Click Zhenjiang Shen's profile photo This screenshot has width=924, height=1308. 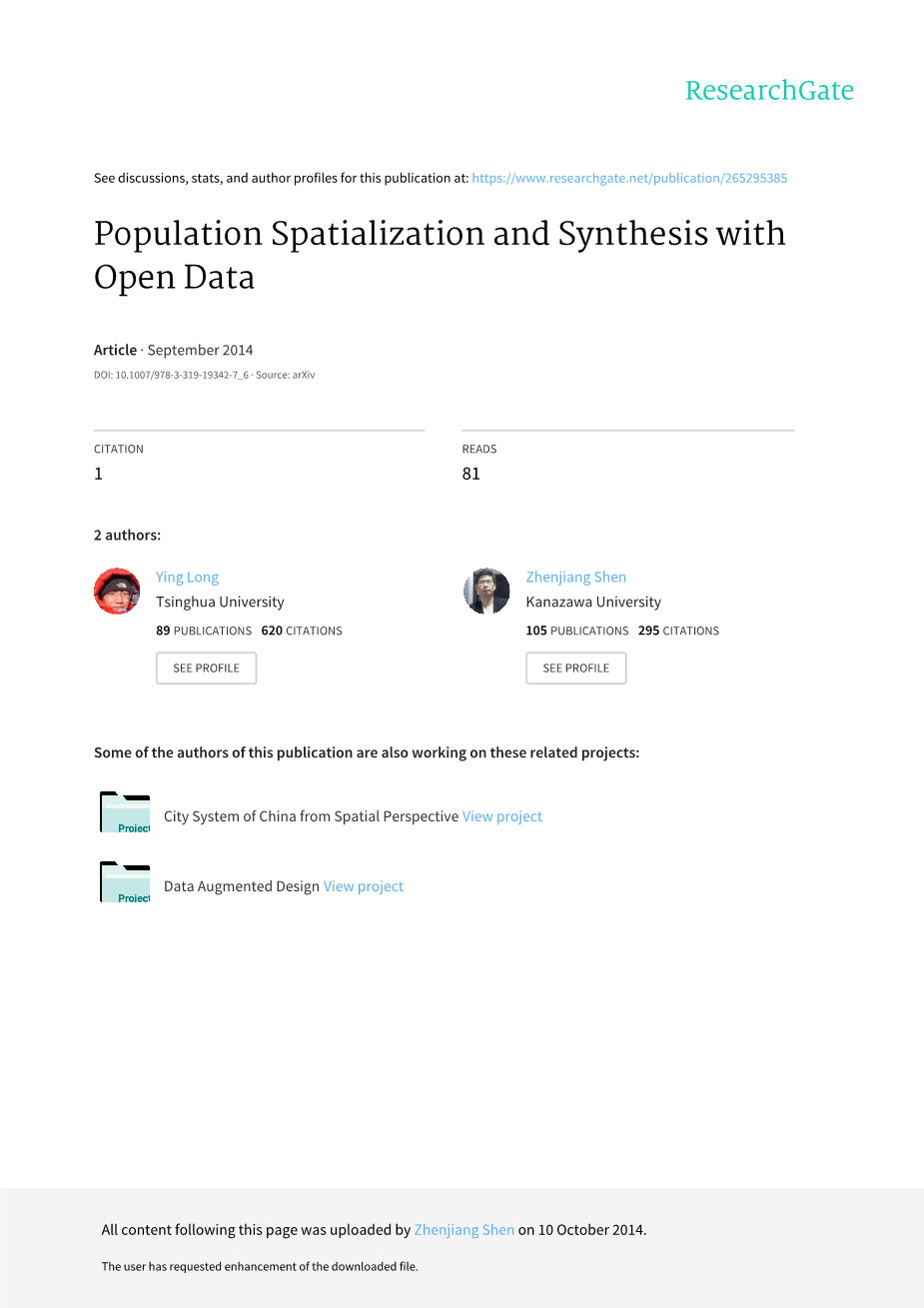pyautogui.click(x=486, y=591)
